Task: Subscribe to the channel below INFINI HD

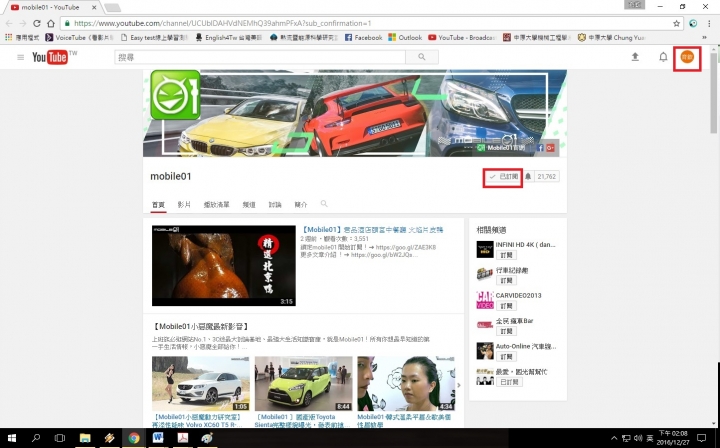Action: pos(506,280)
